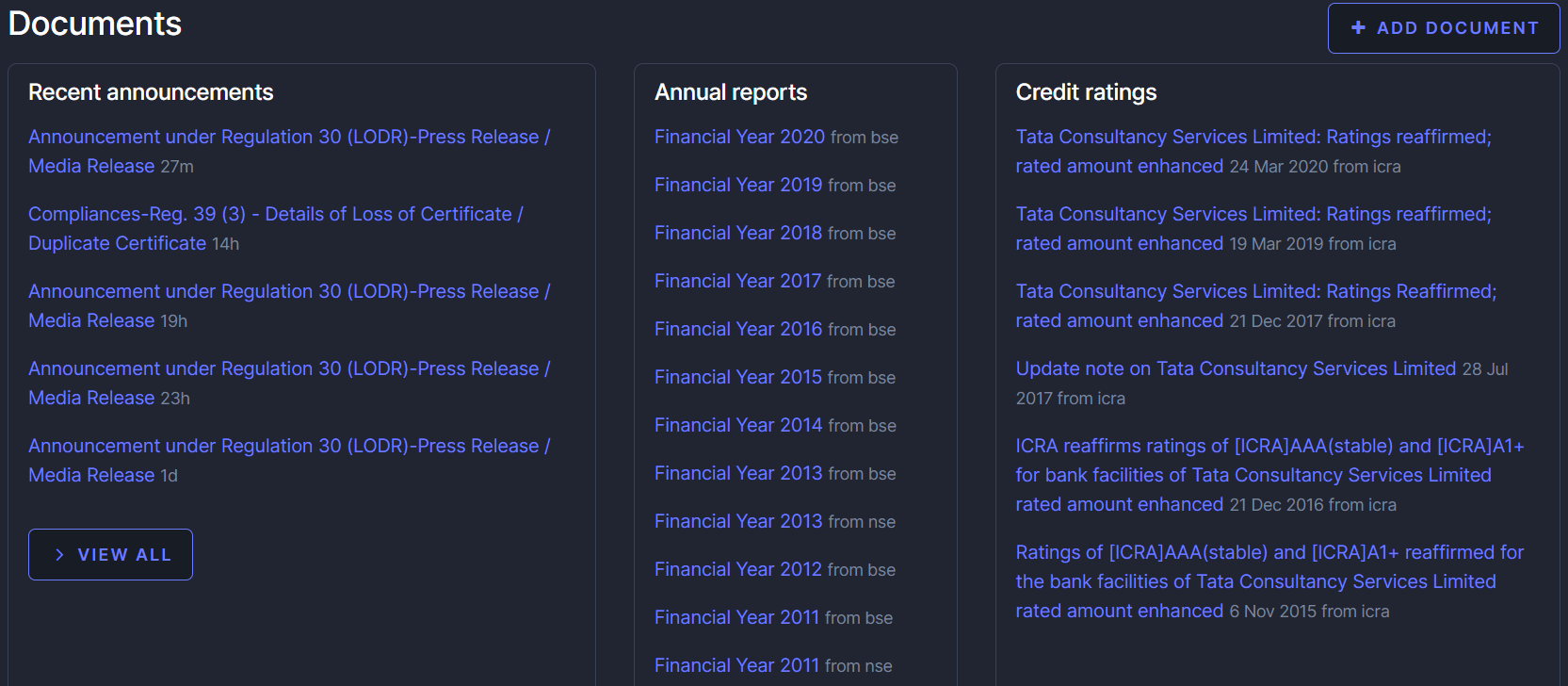Click the plus icon in Add Document
Viewport: 1568px width, 686px height.
point(1358,28)
